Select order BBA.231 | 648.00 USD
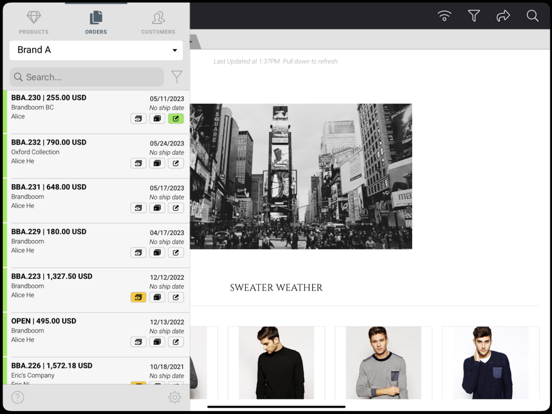552x414 pixels. coord(96,201)
